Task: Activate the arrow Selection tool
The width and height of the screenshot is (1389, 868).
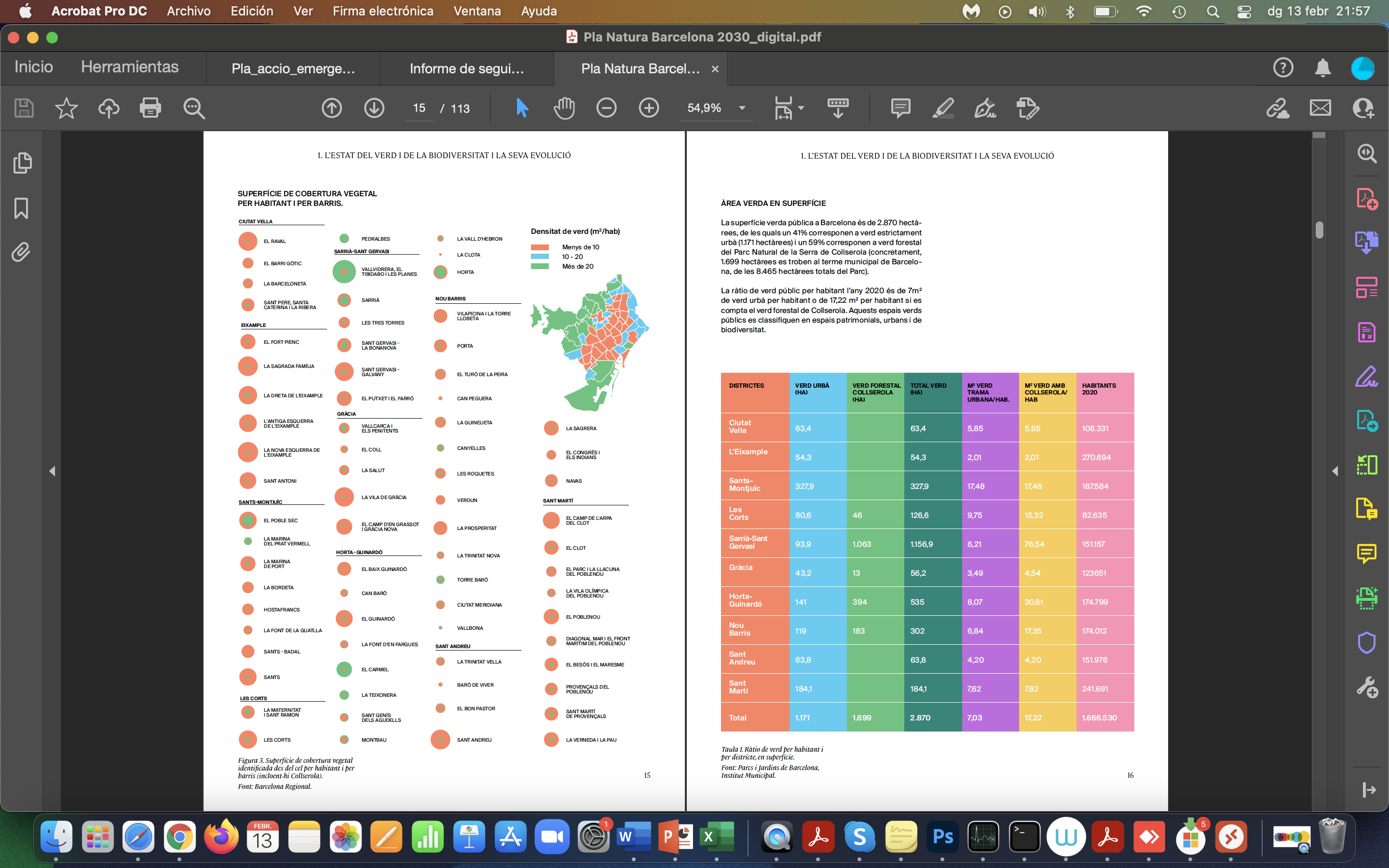Action: click(x=521, y=108)
